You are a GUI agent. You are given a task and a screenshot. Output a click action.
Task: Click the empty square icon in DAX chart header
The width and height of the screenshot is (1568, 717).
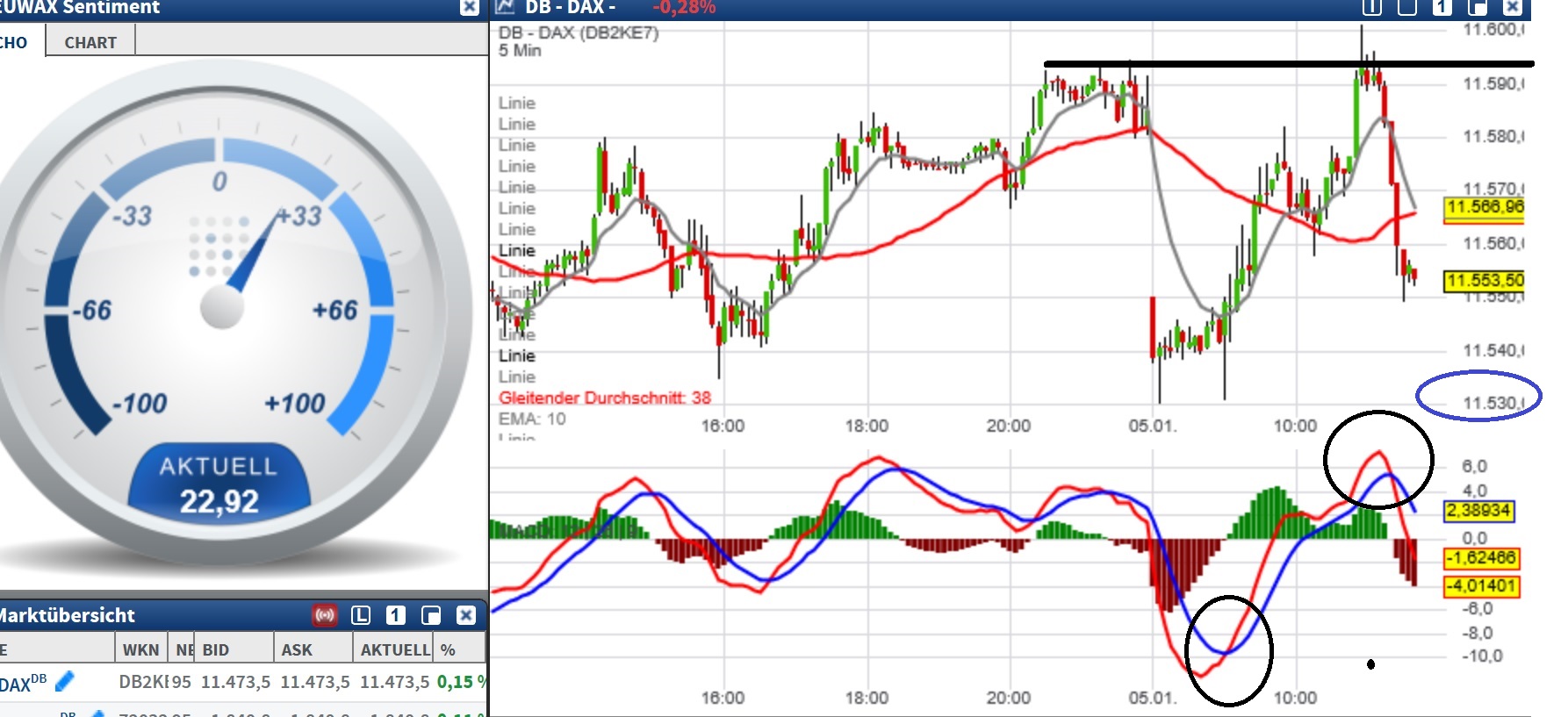coord(1407,7)
